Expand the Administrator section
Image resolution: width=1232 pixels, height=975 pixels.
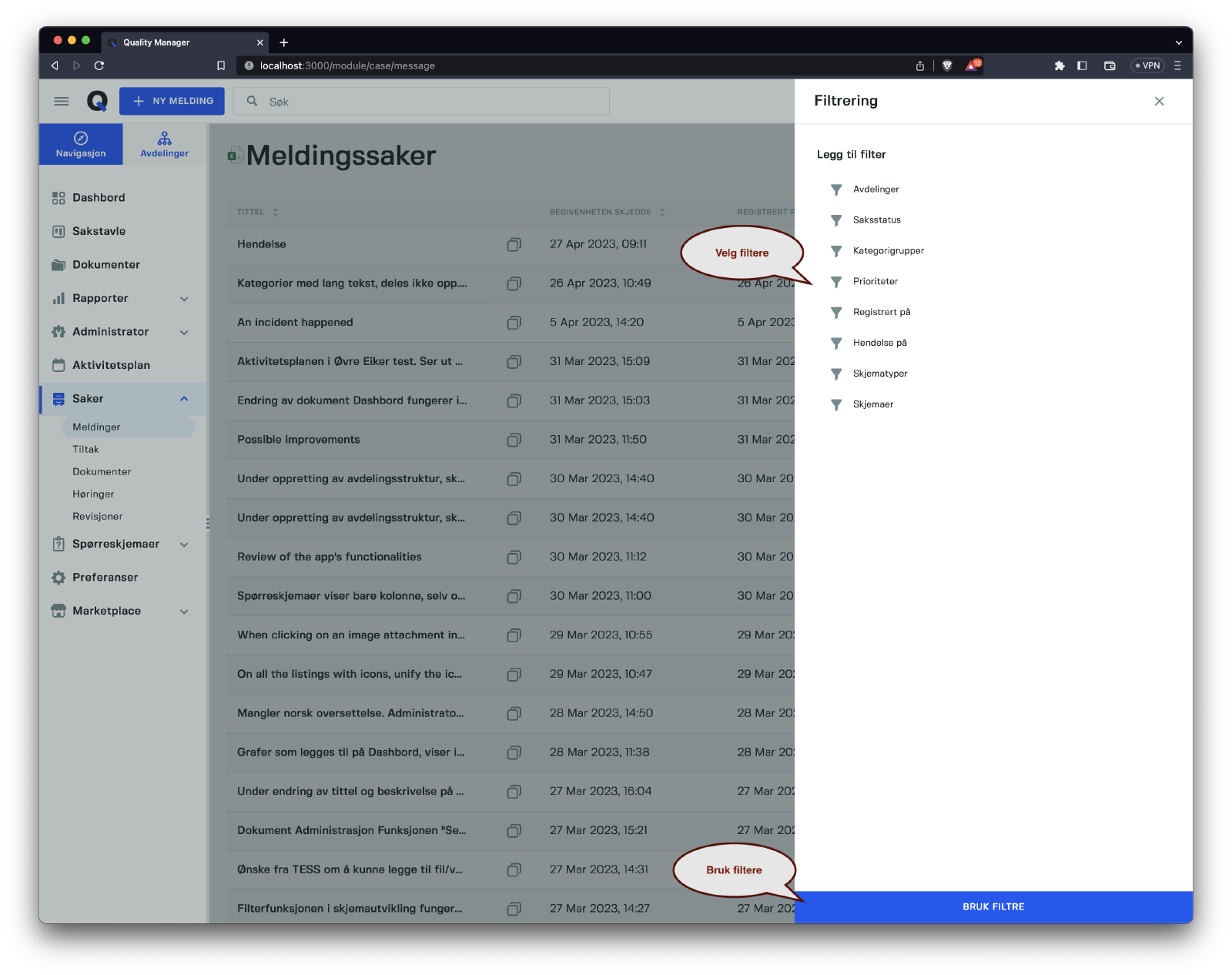tap(184, 332)
